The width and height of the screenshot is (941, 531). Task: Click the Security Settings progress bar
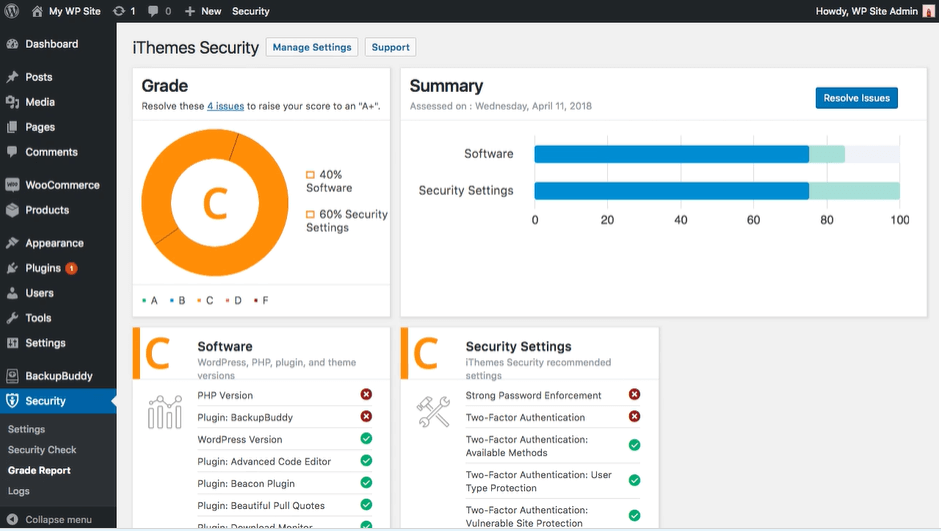click(717, 191)
